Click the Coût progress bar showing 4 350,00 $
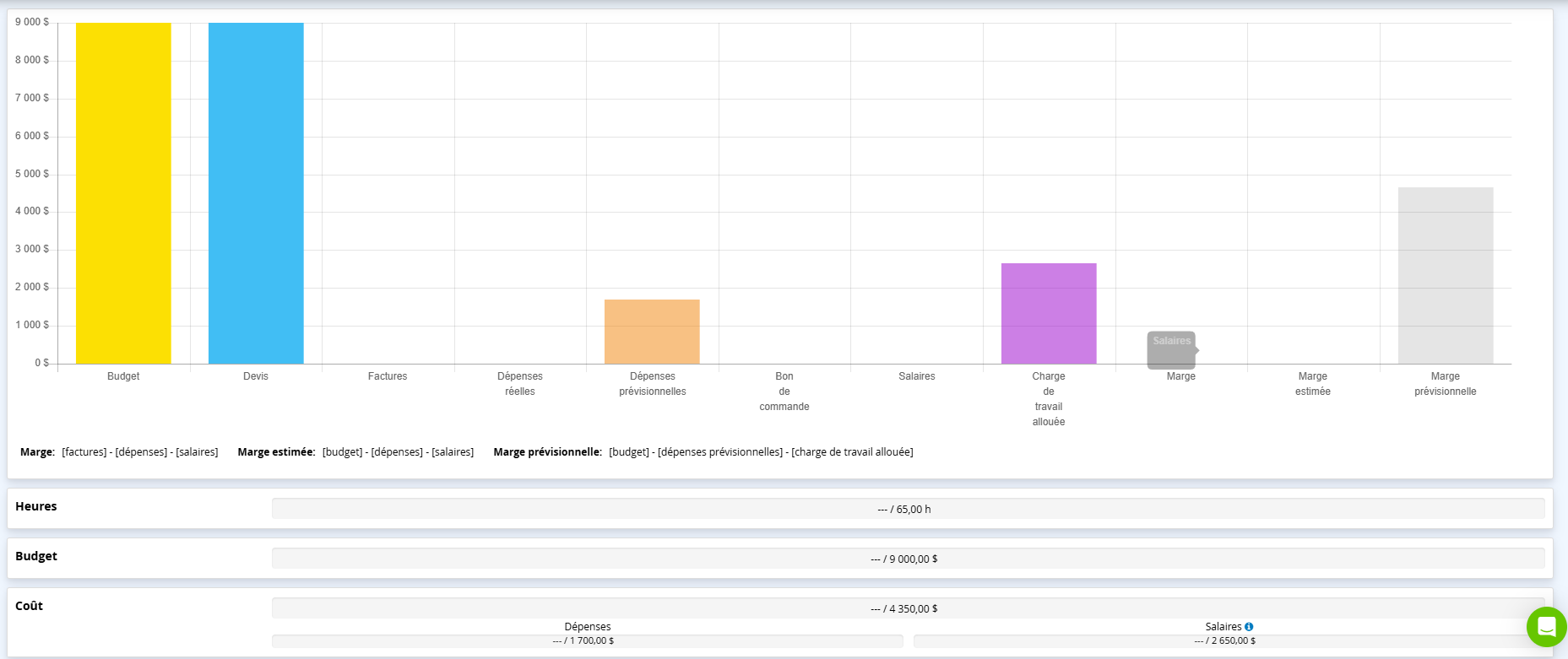The height and width of the screenshot is (659, 1568). coord(908,608)
